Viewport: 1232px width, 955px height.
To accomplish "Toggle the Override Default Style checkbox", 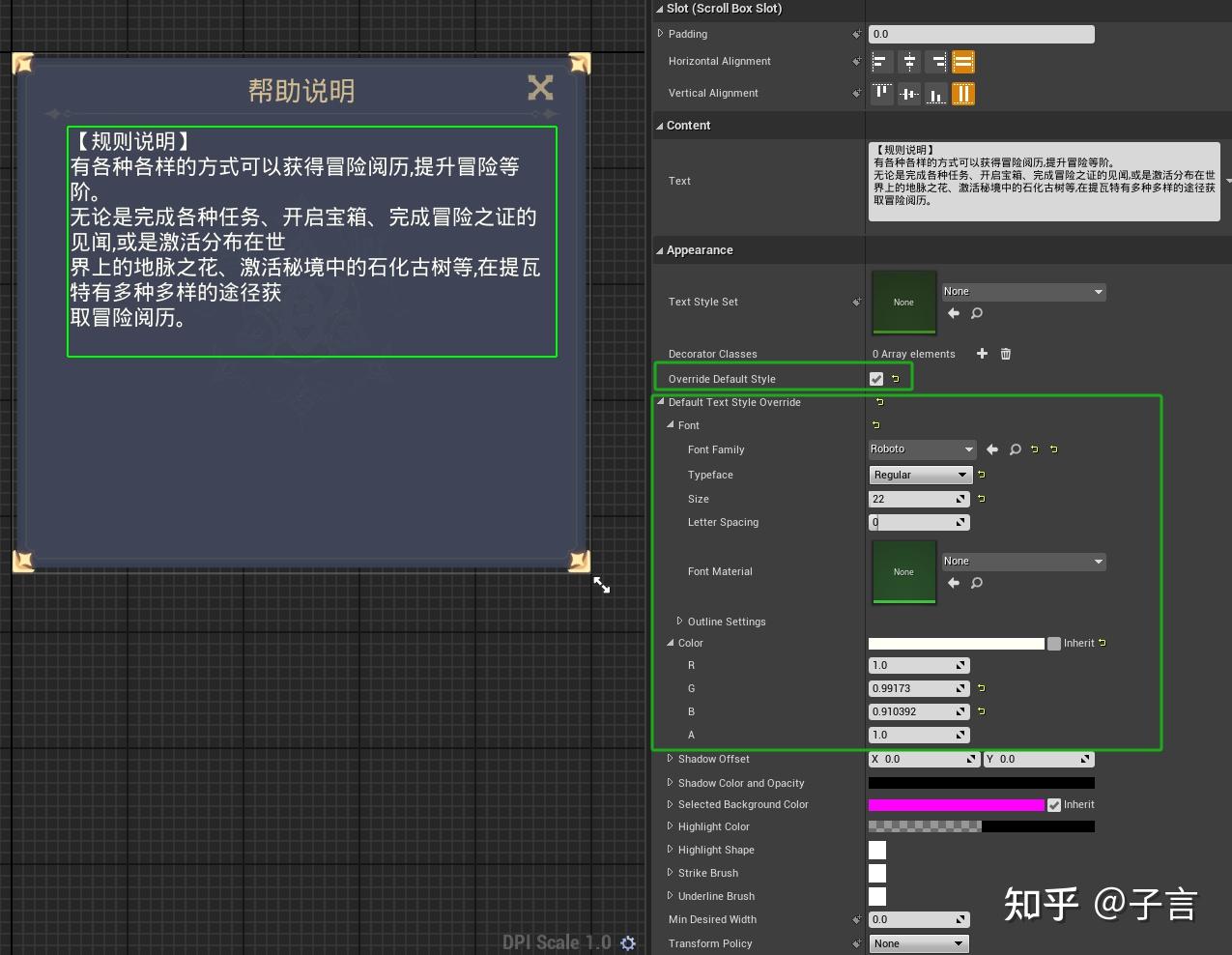I will 876,378.
